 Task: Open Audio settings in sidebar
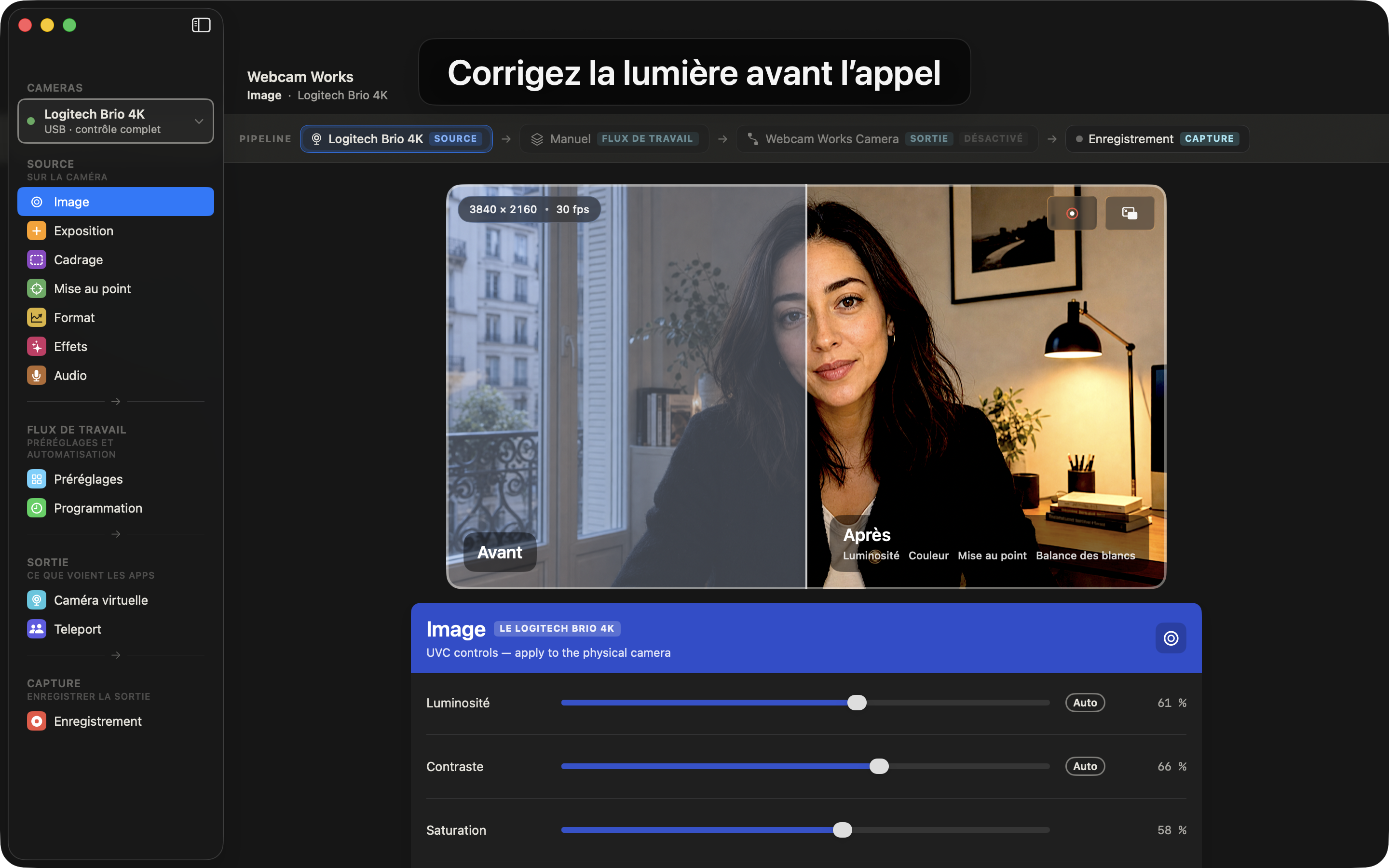115,376
